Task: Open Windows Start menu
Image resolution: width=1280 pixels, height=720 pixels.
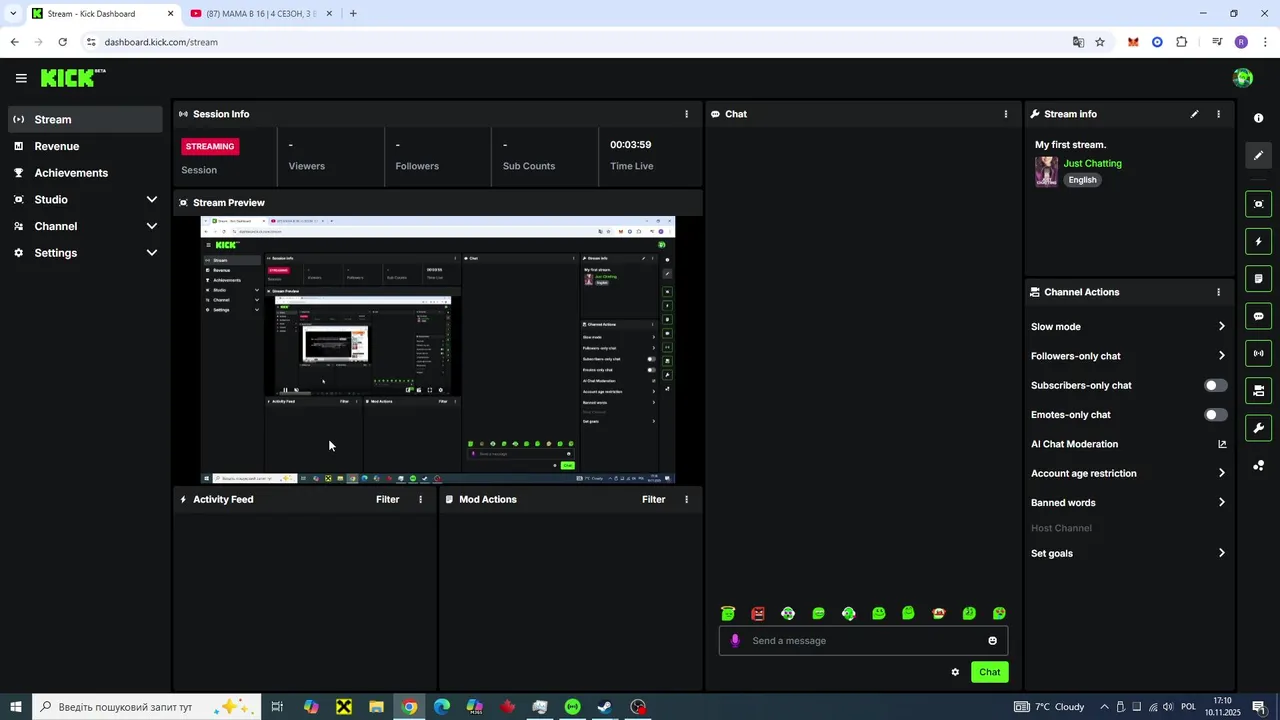Action: [x=16, y=707]
